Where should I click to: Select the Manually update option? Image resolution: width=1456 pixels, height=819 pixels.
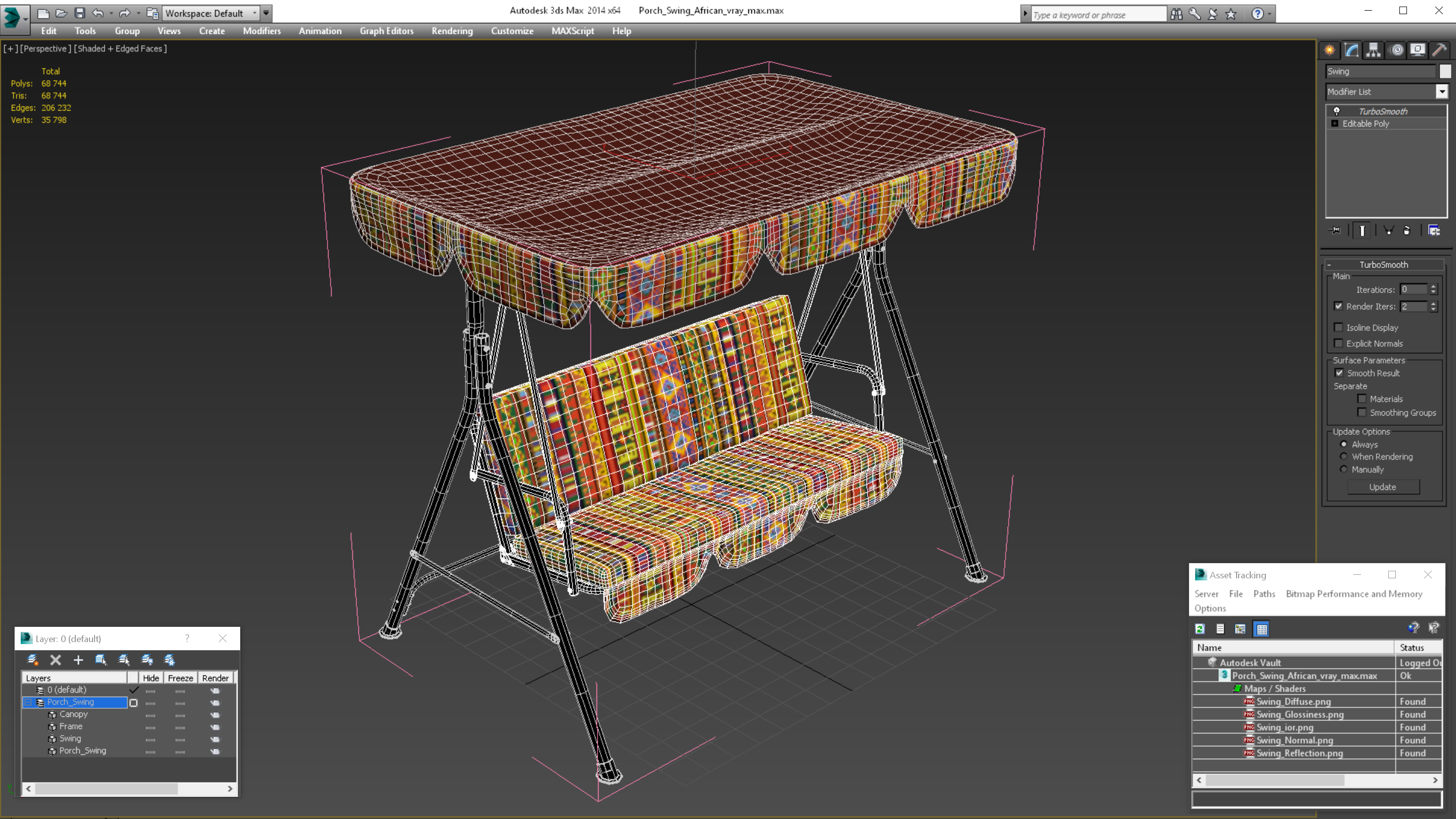click(x=1344, y=469)
